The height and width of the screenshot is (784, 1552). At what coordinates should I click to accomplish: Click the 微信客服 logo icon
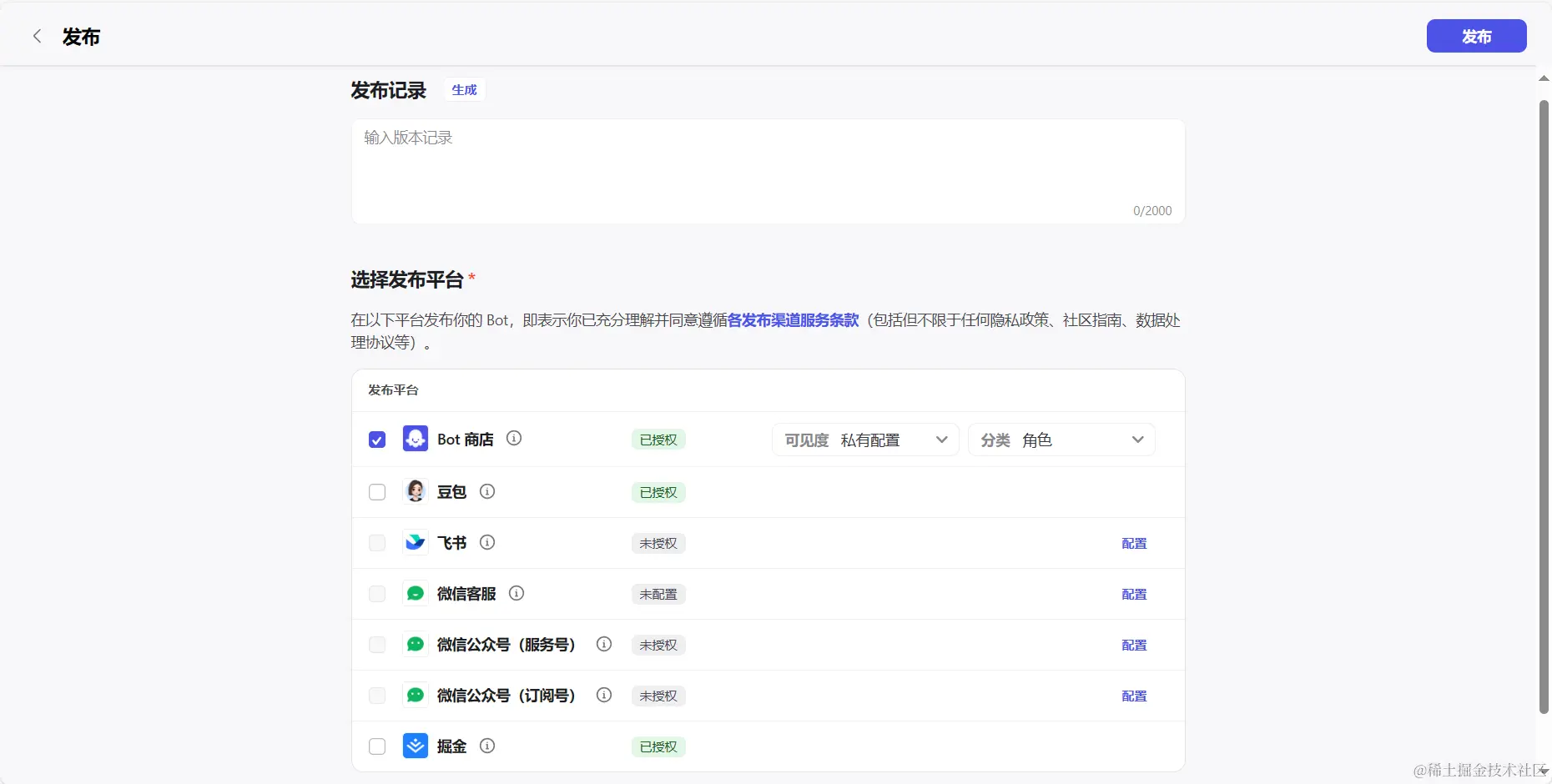click(416, 593)
